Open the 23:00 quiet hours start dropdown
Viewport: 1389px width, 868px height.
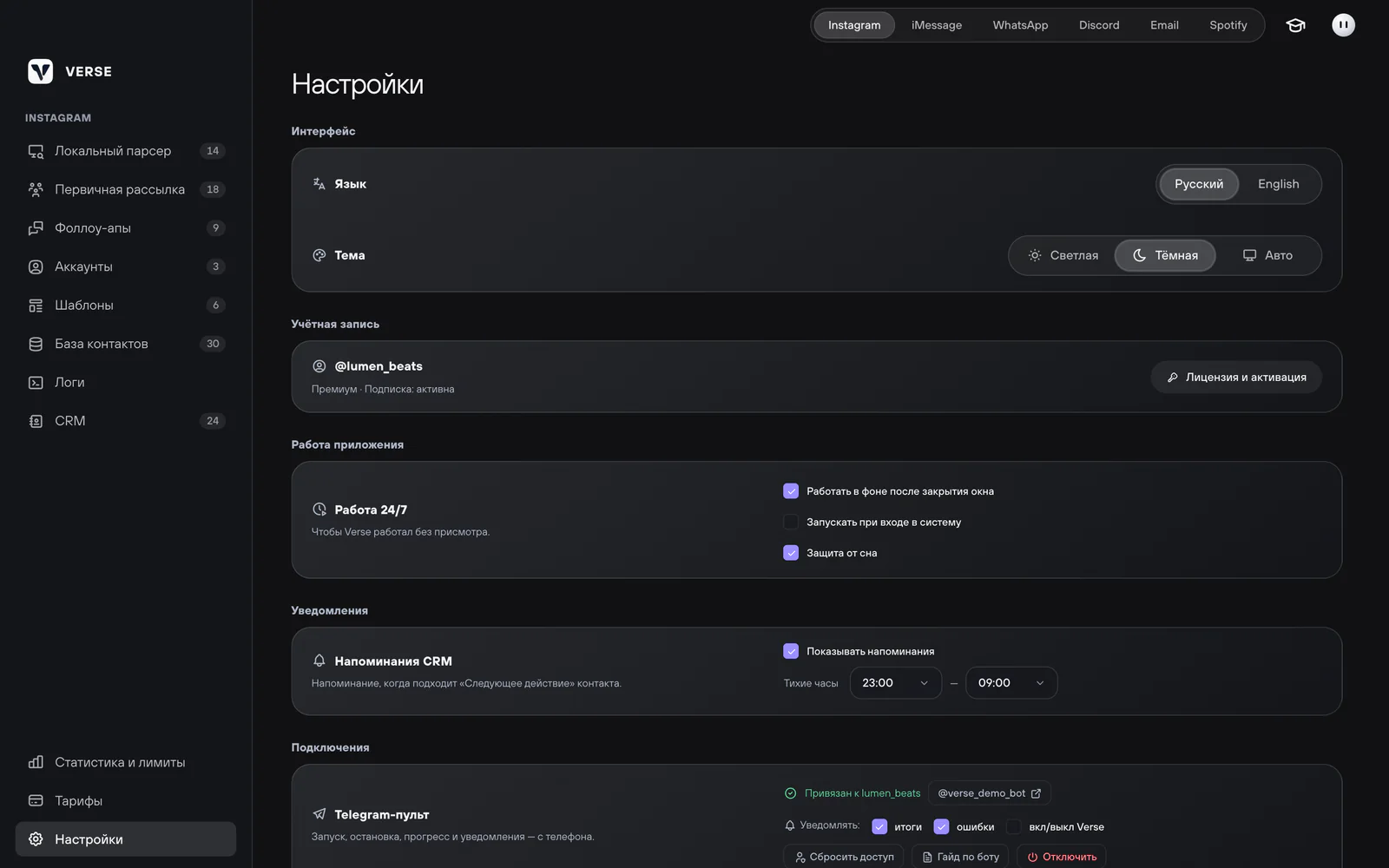[896, 683]
